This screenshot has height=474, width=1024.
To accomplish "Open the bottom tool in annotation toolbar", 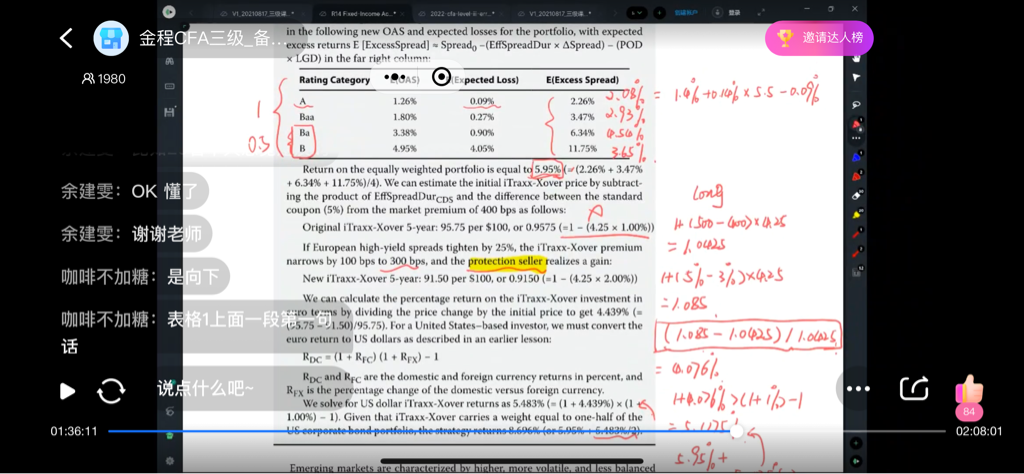I will coord(856,272).
